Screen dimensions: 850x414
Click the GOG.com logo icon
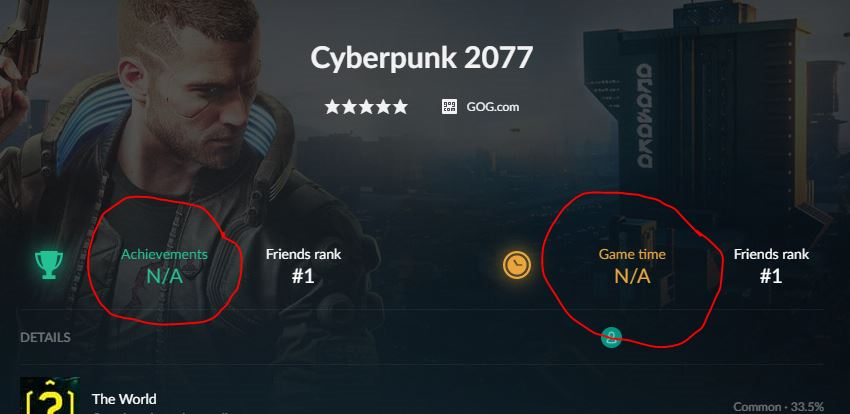[x=449, y=107]
